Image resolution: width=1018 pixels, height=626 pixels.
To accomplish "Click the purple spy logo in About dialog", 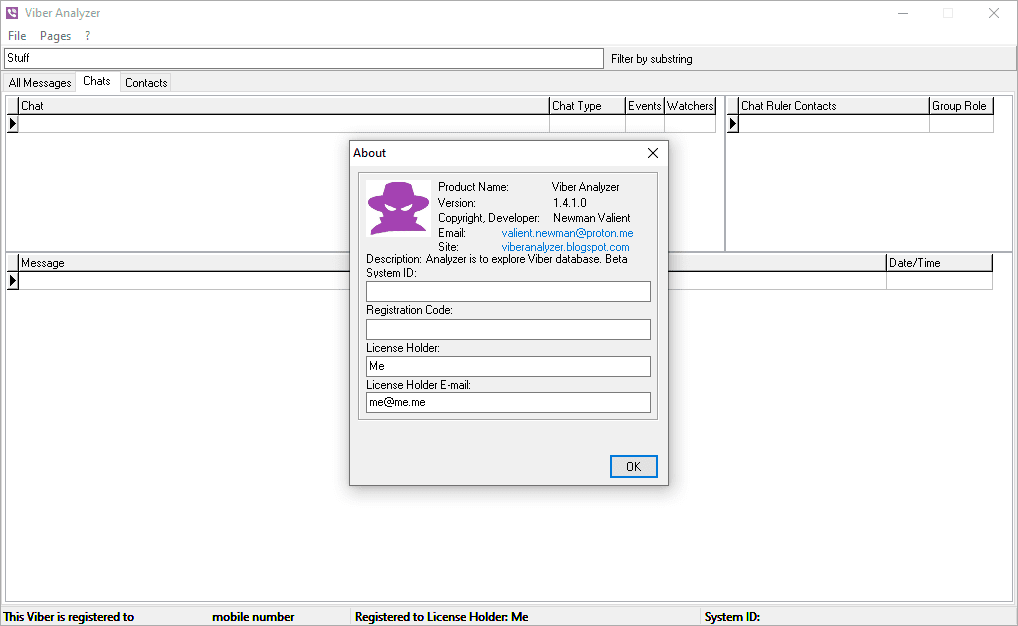I will point(397,206).
